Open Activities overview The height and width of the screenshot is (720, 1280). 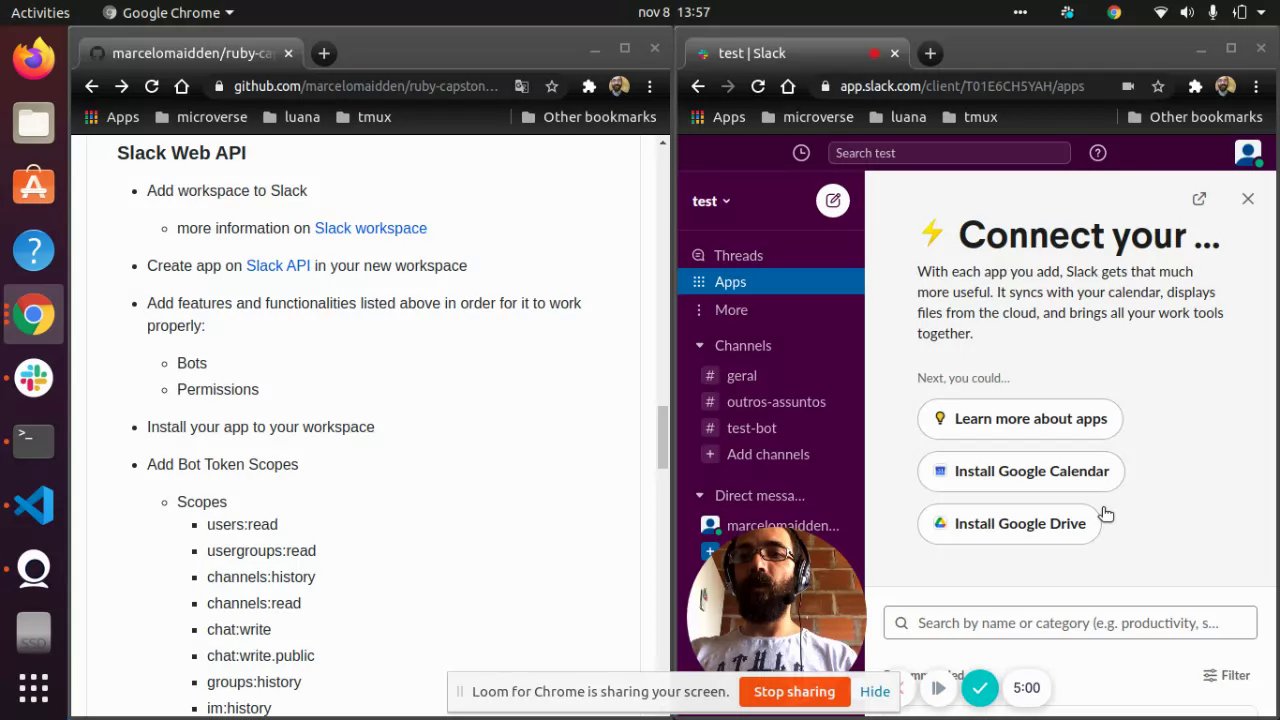pyautogui.click(x=40, y=13)
